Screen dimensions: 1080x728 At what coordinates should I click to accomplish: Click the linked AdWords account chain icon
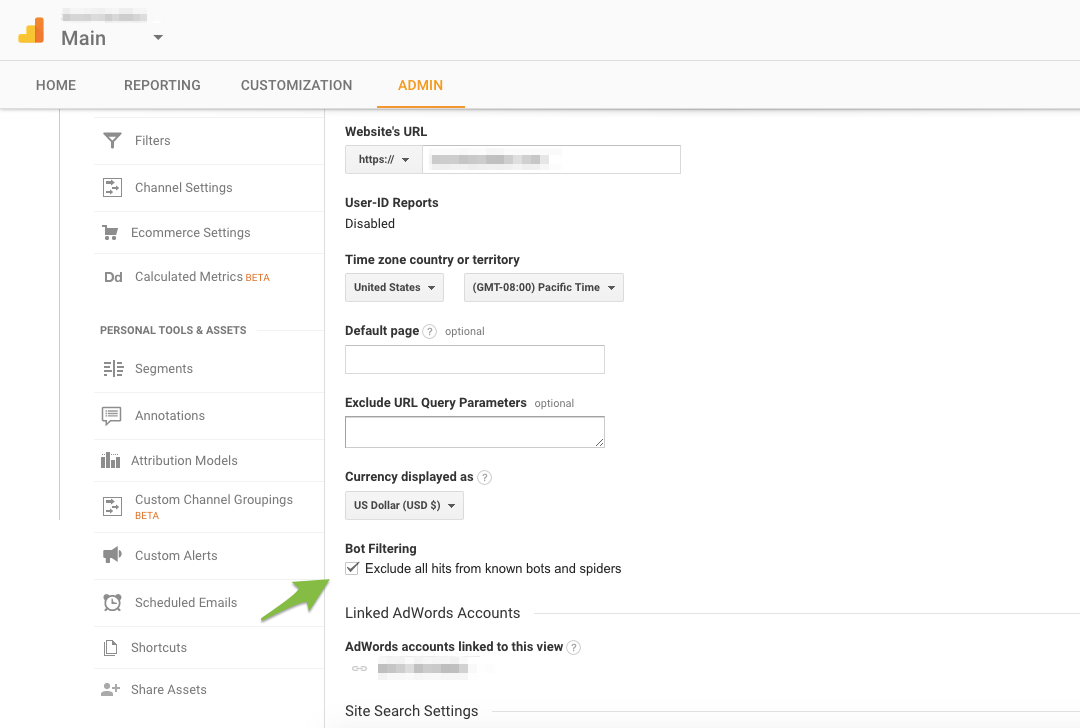click(x=360, y=668)
